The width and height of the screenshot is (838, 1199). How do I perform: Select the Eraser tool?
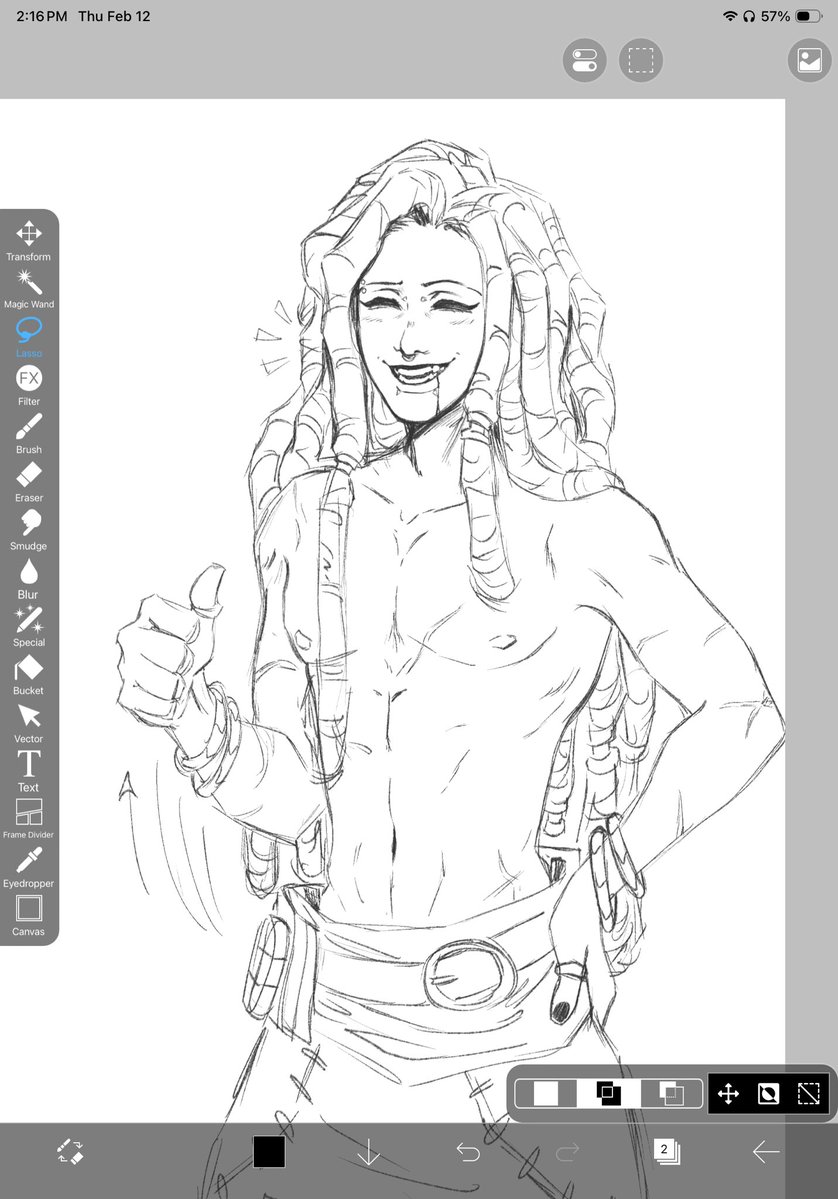[28, 482]
